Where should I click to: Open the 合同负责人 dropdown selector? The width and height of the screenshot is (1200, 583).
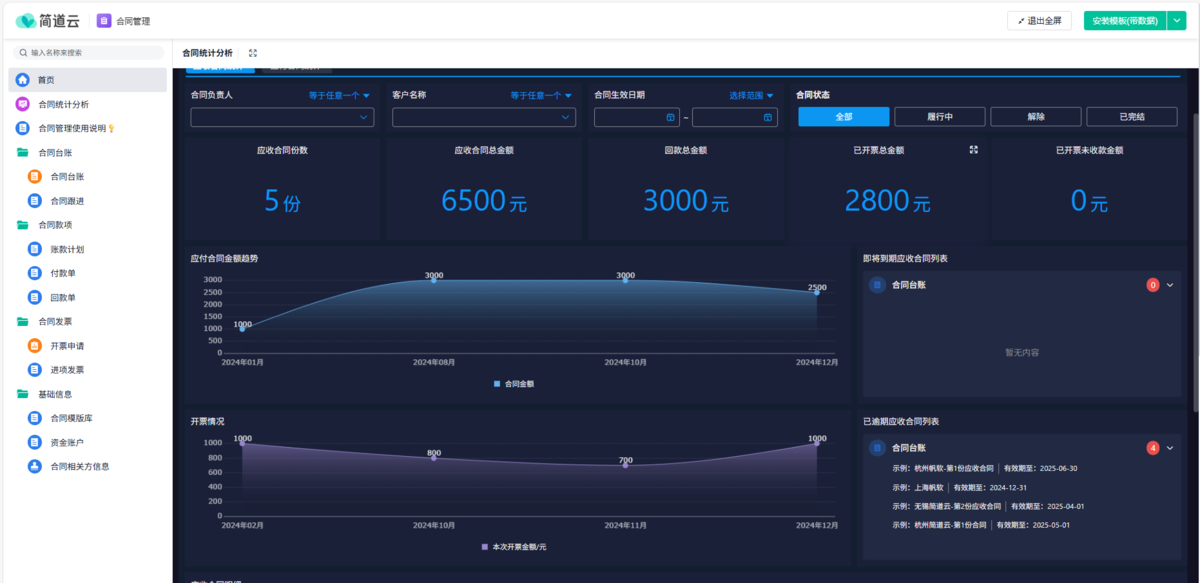click(x=282, y=118)
